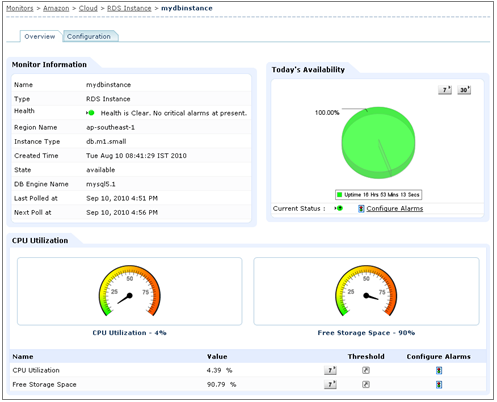Click the 4.39 % CPU value cell
497x402 pixels.
click(x=219, y=370)
